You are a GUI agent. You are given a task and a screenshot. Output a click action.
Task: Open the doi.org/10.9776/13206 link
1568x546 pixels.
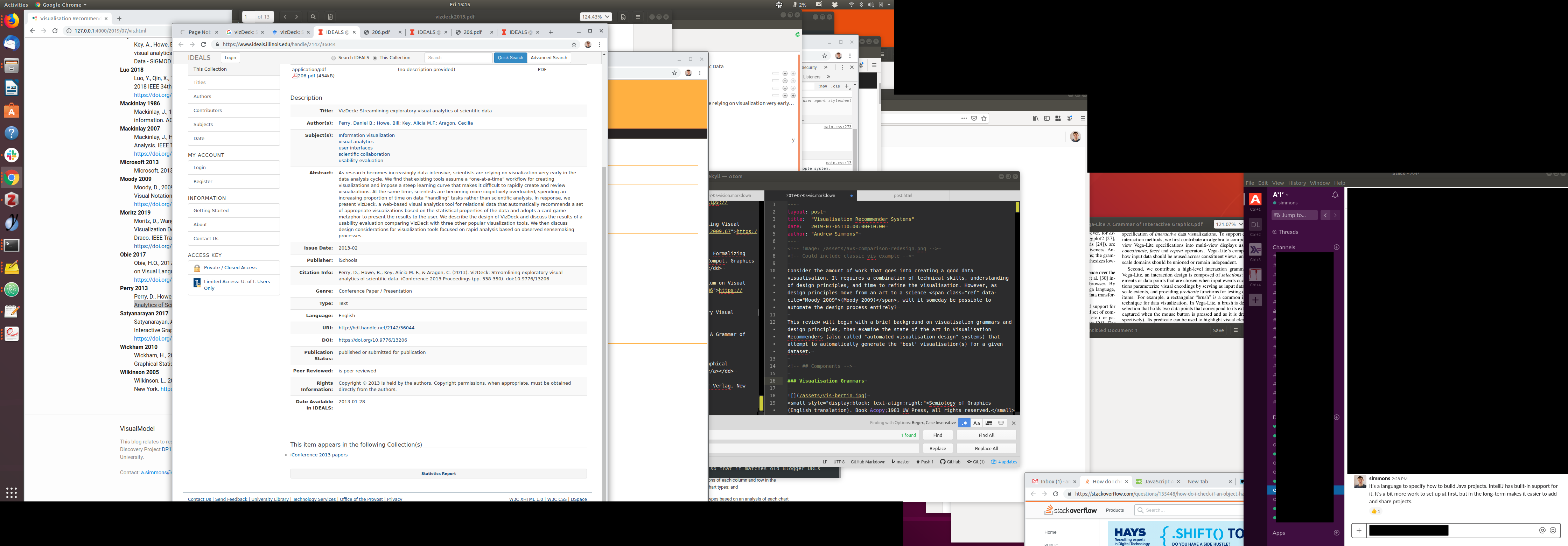pos(372,340)
